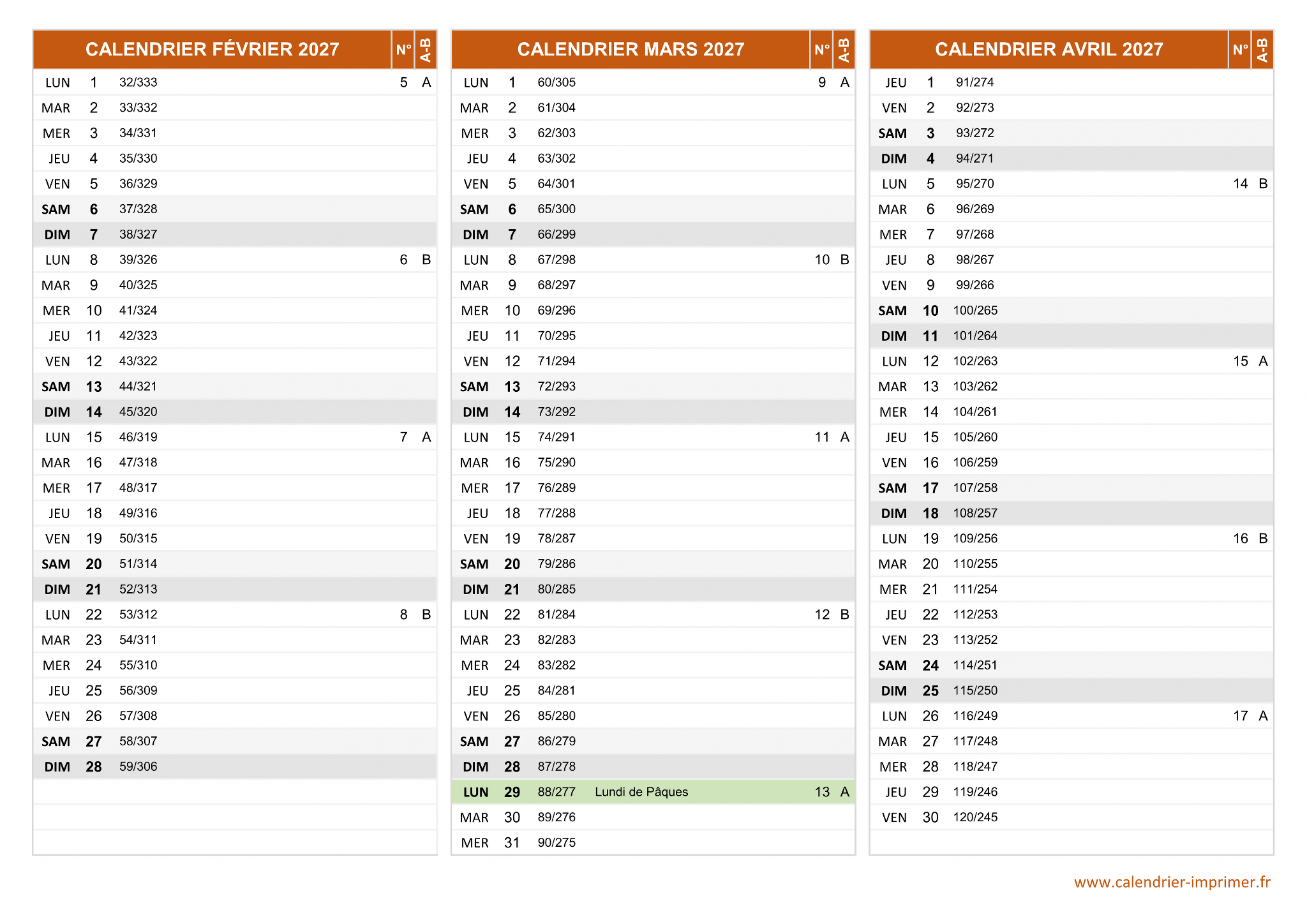
Task: Click day count 90/275 on March 31
Action: [x=556, y=842]
